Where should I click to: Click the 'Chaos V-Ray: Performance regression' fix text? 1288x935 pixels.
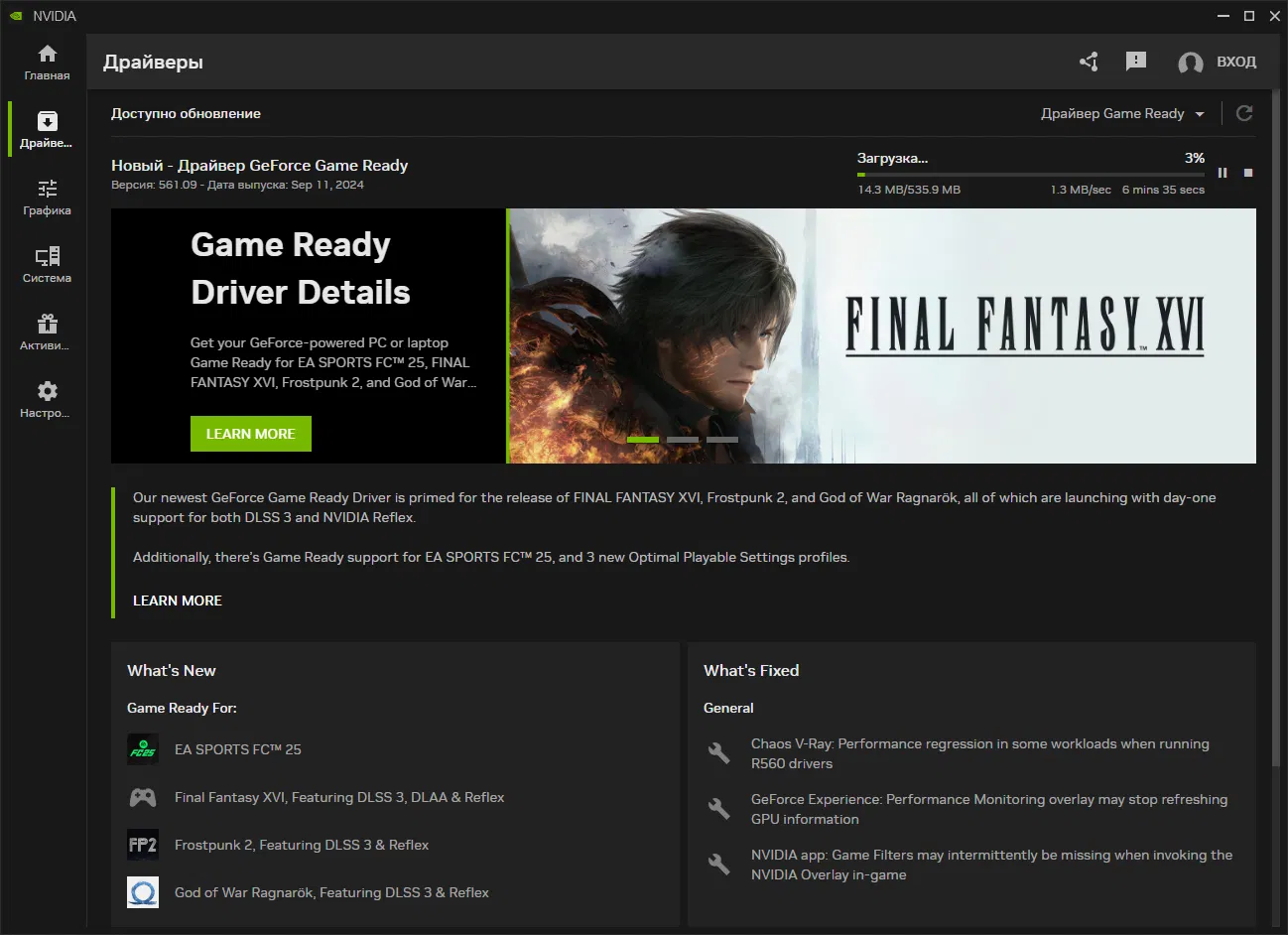(x=980, y=753)
